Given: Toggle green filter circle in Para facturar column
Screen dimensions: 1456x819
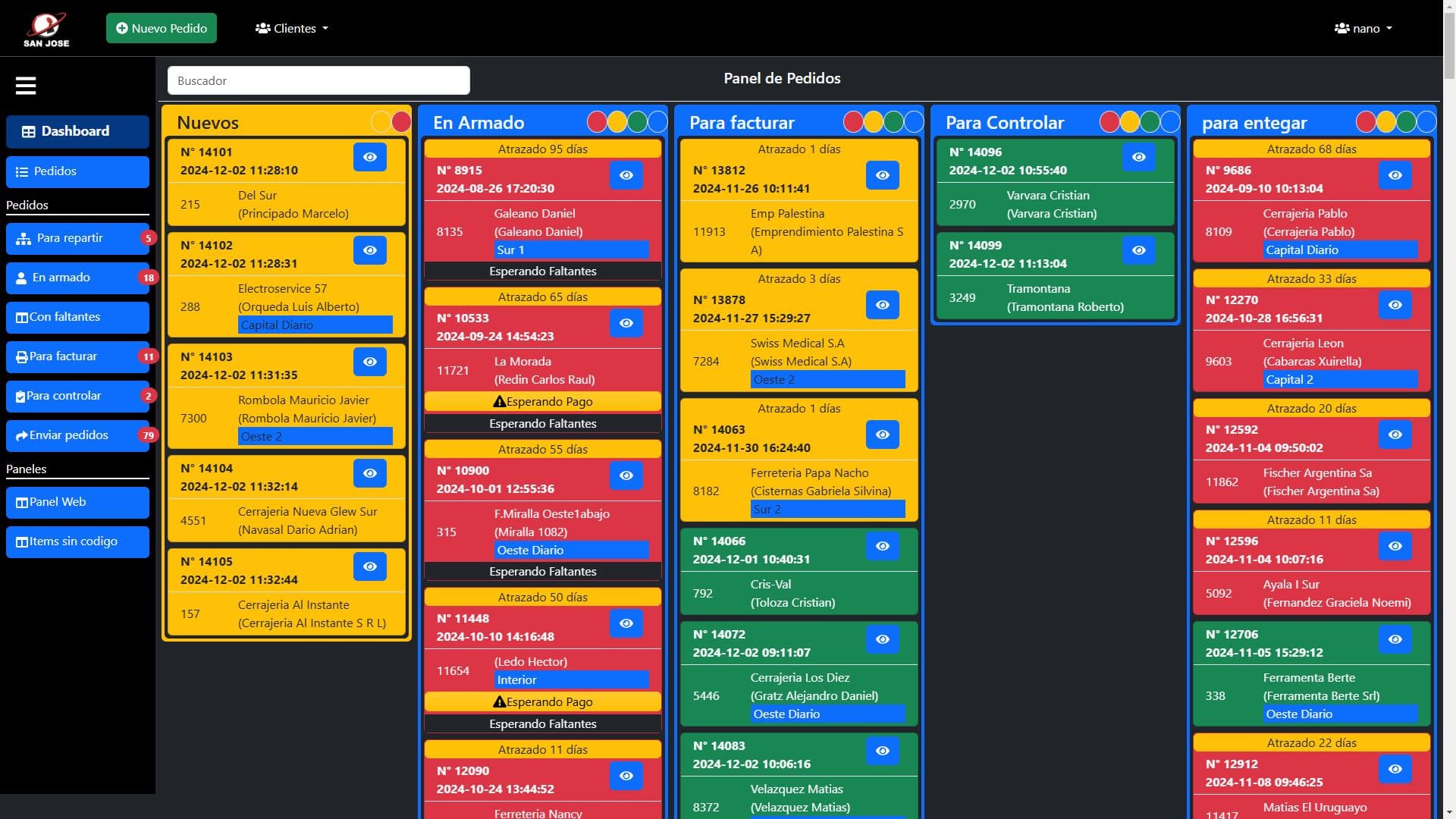Looking at the screenshot, I should coord(894,121).
